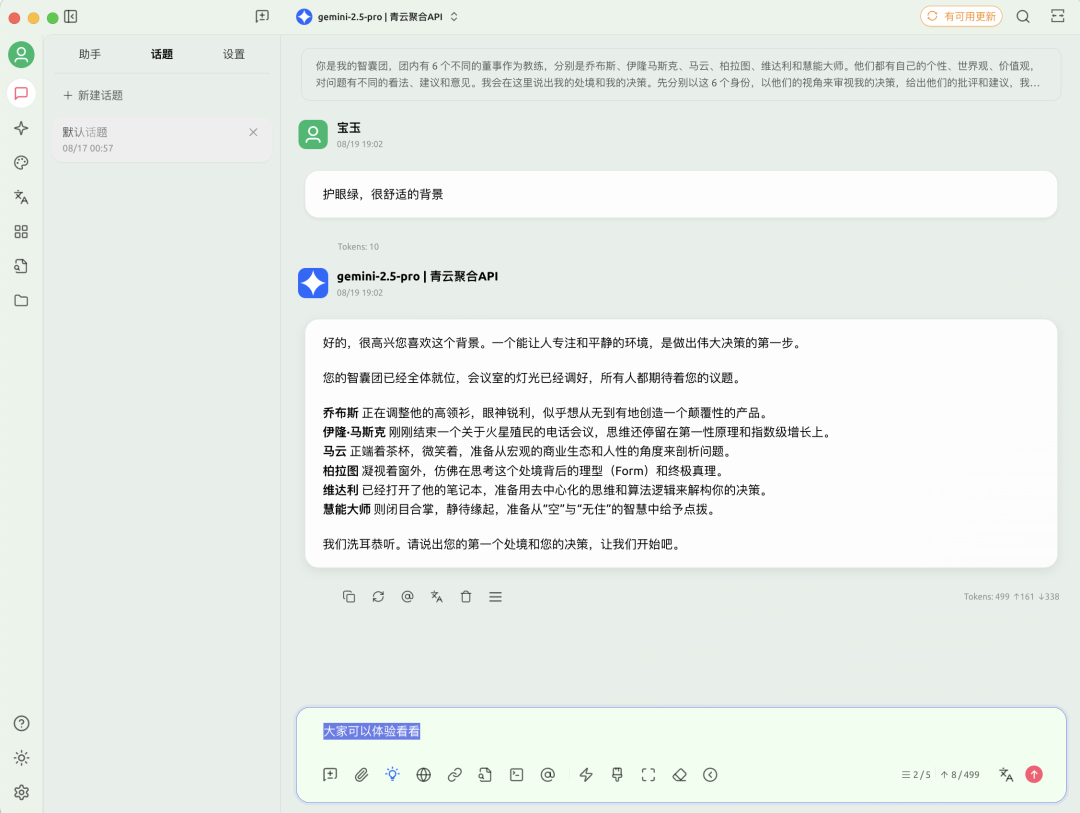1080x813 pixels.
Task: Switch to the 话题 tab
Action: [162, 54]
